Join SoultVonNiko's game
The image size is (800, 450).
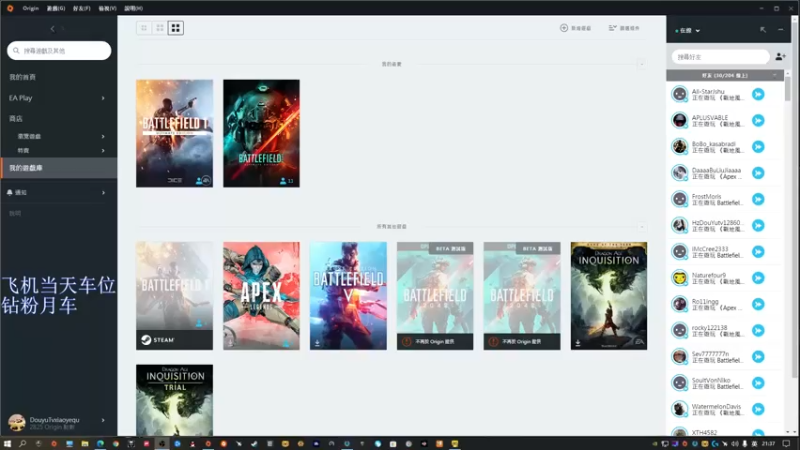[x=758, y=383]
